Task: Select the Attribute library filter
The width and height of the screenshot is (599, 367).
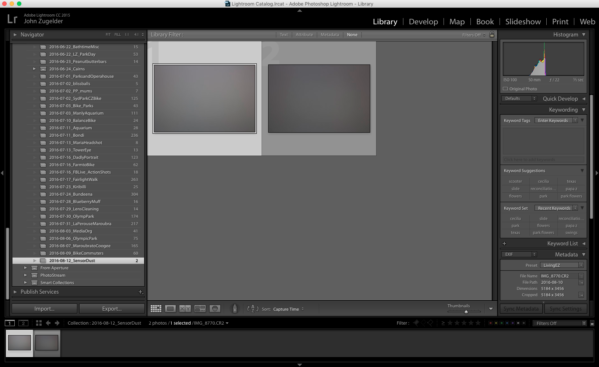Action: click(304, 35)
